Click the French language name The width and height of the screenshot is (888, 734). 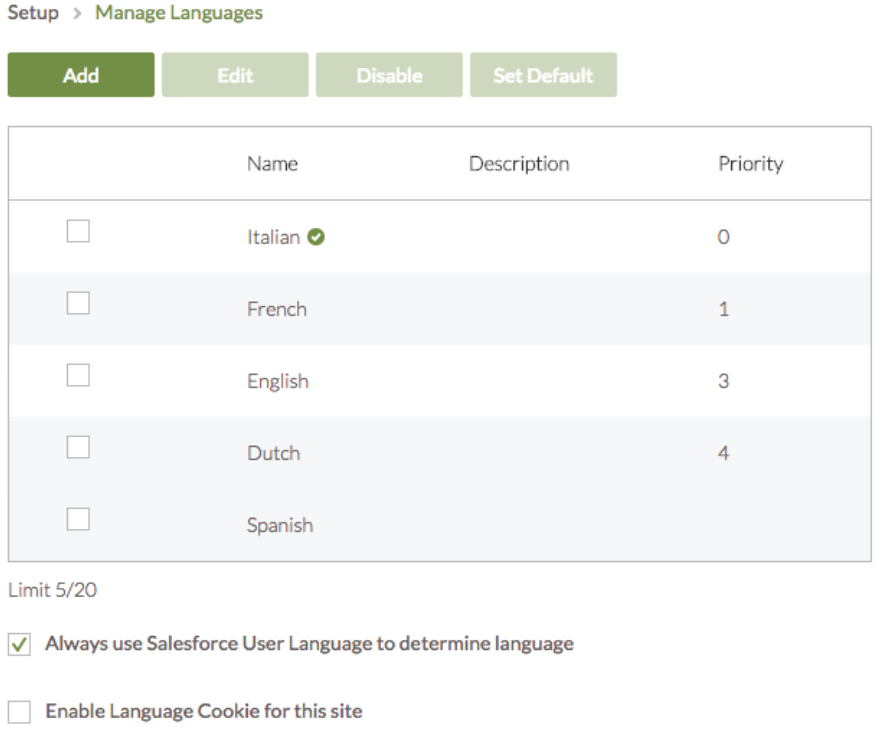pos(277,309)
